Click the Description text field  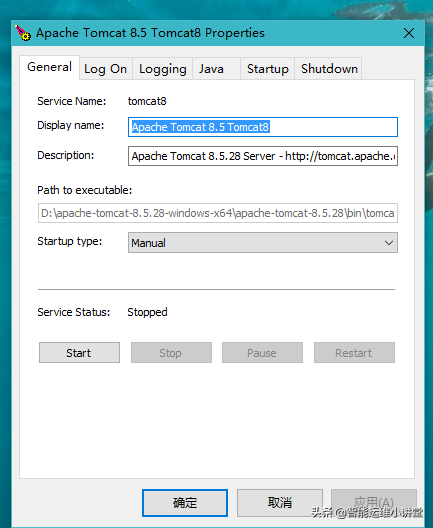pyautogui.click(x=263, y=156)
